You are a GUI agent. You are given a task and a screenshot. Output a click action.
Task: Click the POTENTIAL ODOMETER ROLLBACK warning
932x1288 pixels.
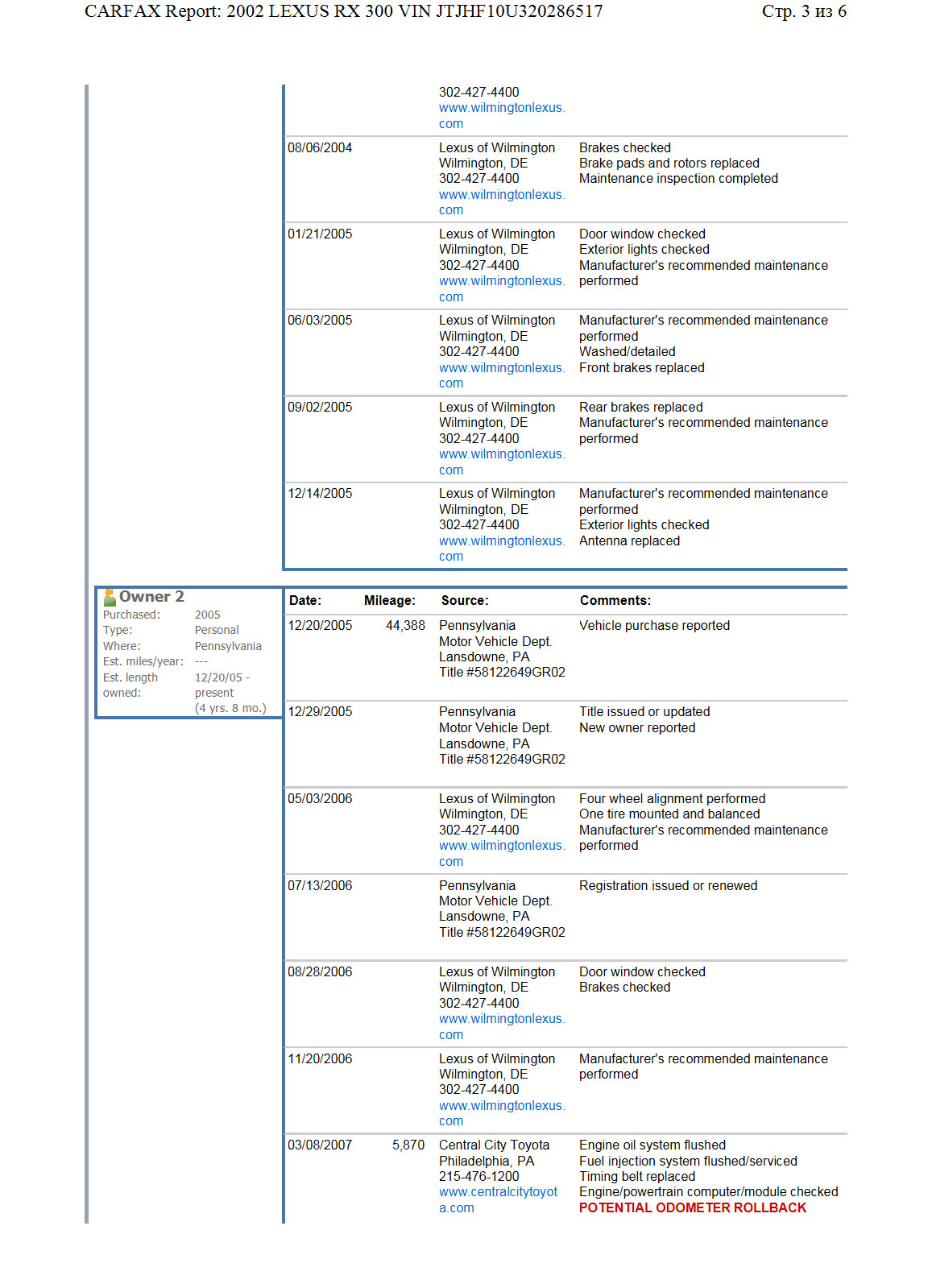pos(693,1207)
